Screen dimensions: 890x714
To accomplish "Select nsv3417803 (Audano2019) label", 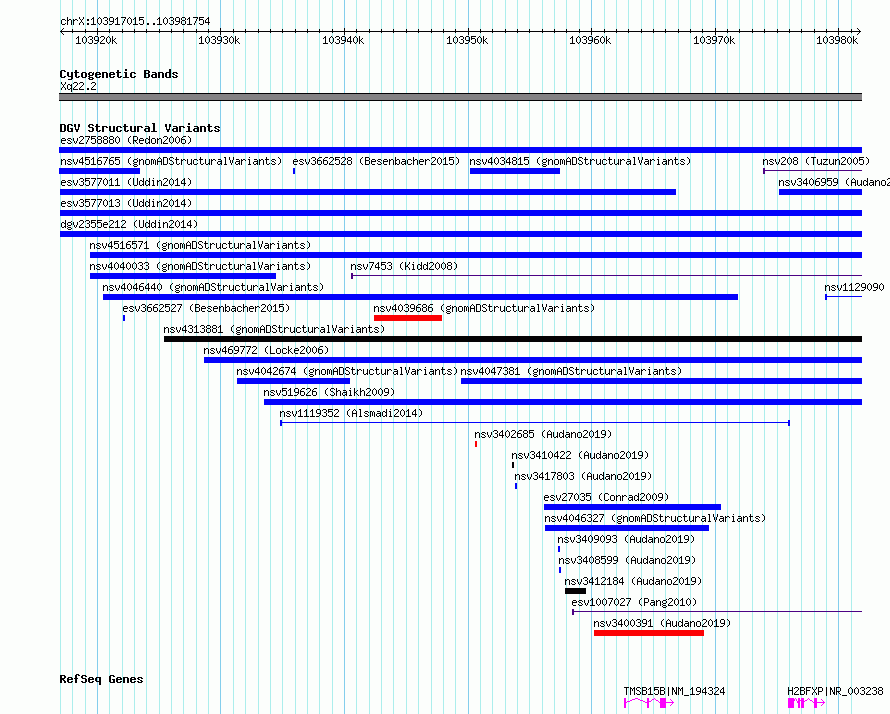I will (583, 476).
